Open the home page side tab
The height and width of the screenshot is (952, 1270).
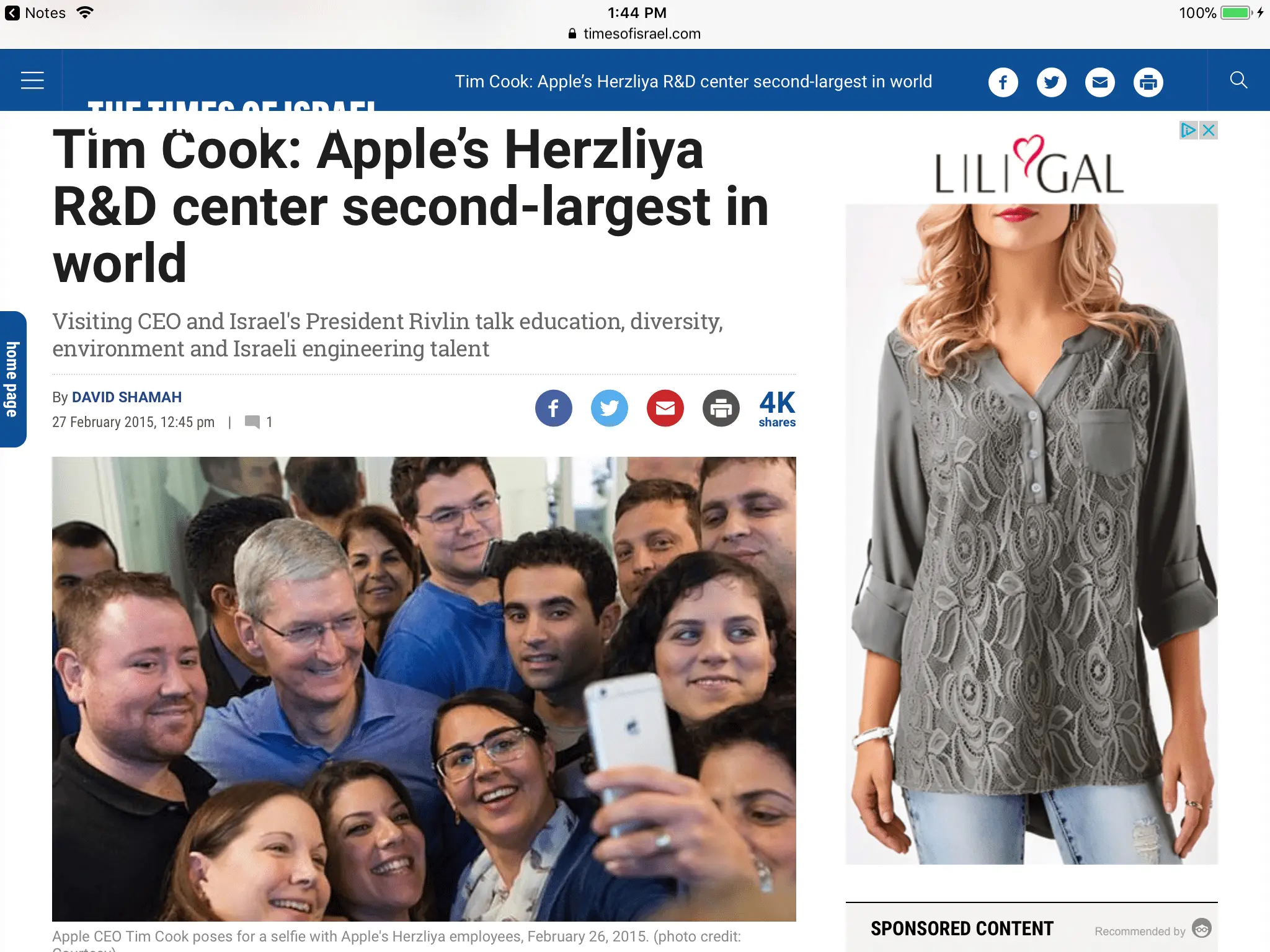(x=12, y=379)
